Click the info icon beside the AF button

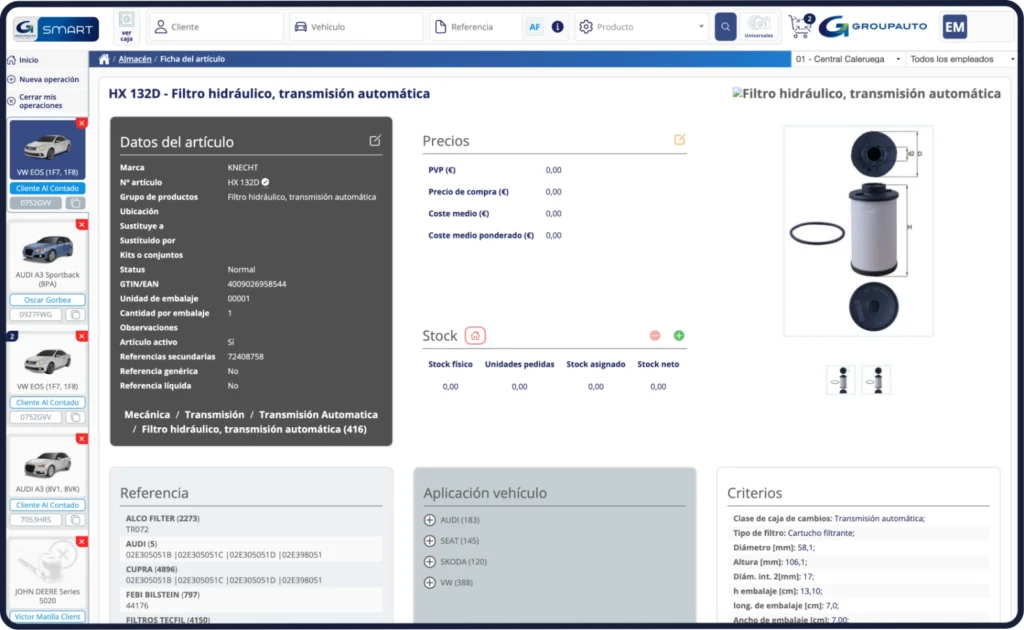pos(557,27)
